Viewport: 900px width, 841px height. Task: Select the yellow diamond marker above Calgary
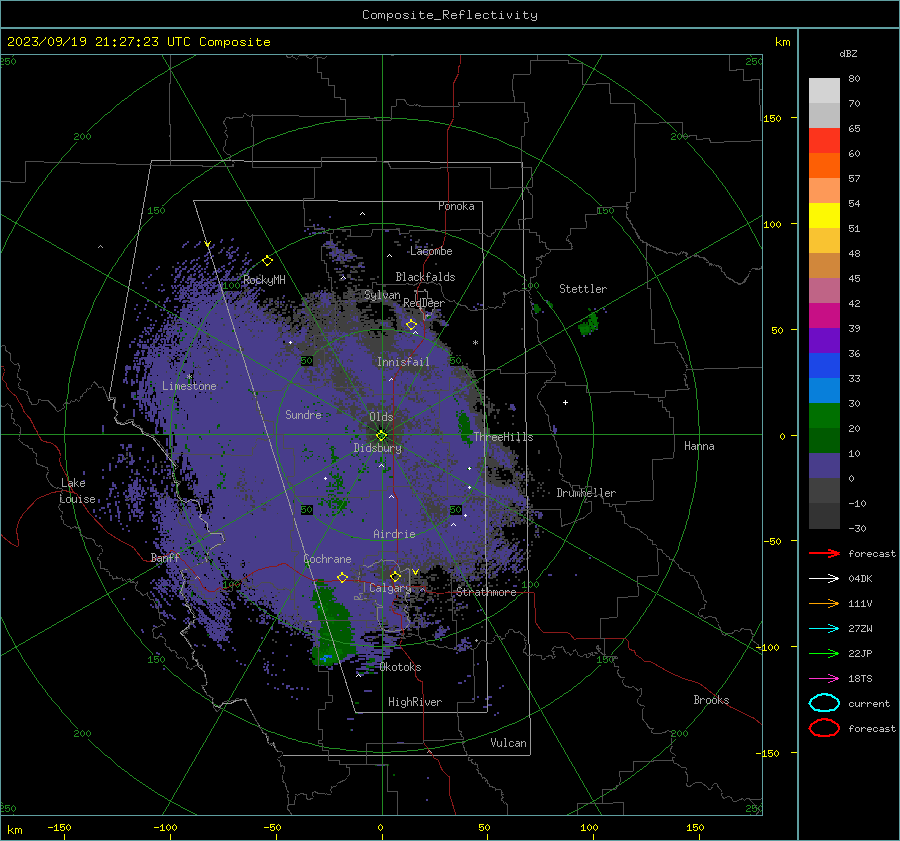click(x=395, y=576)
